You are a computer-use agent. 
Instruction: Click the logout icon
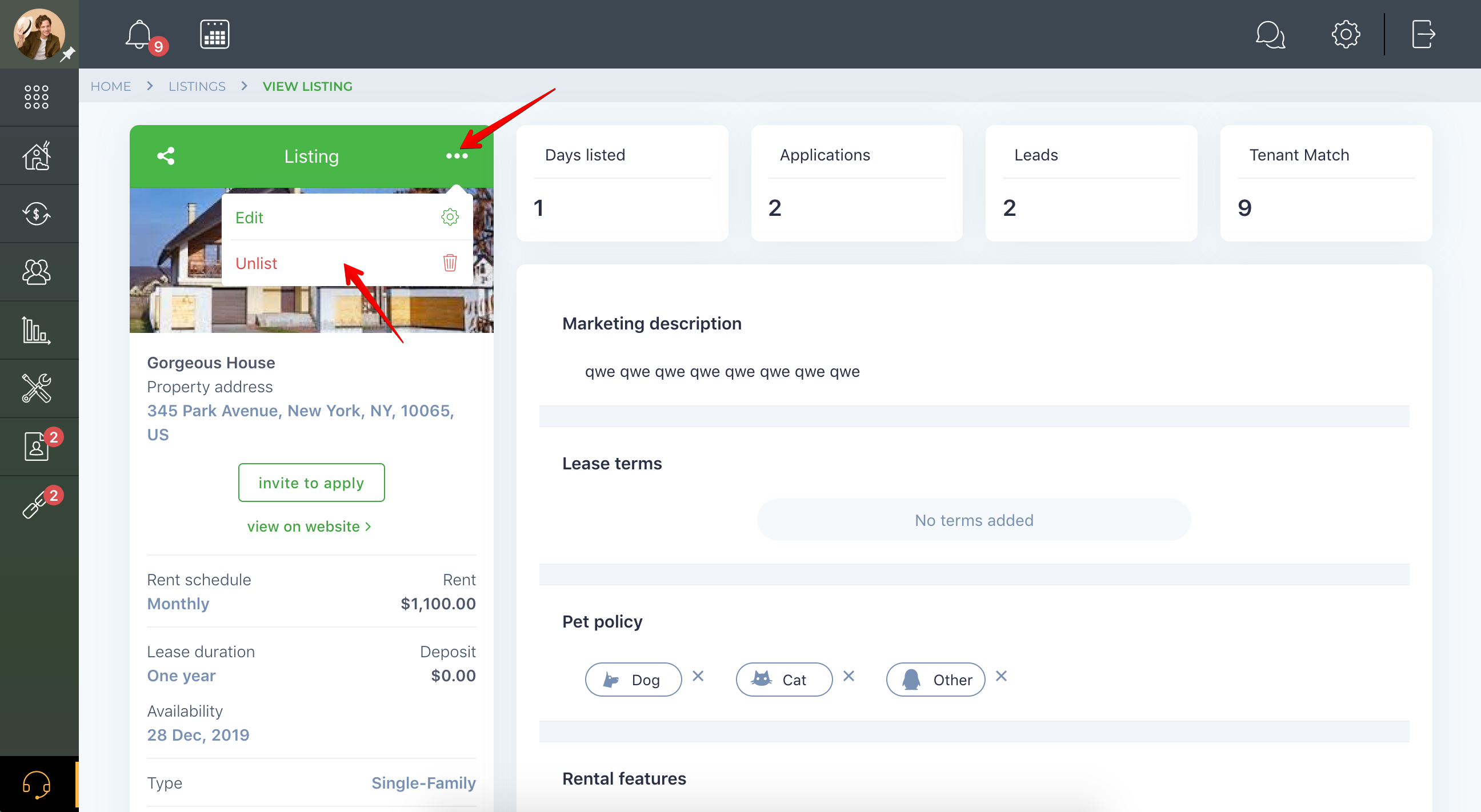[1423, 34]
